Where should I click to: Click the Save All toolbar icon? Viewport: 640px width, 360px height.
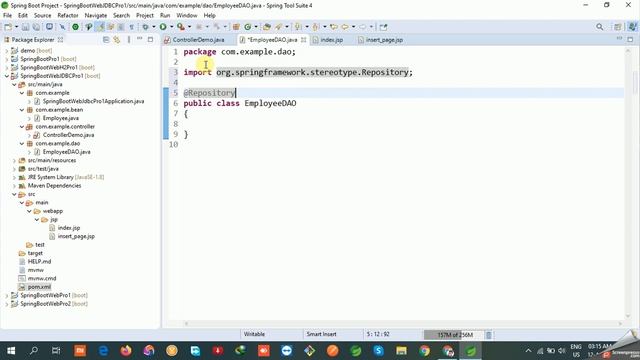[x=36, y=27]
